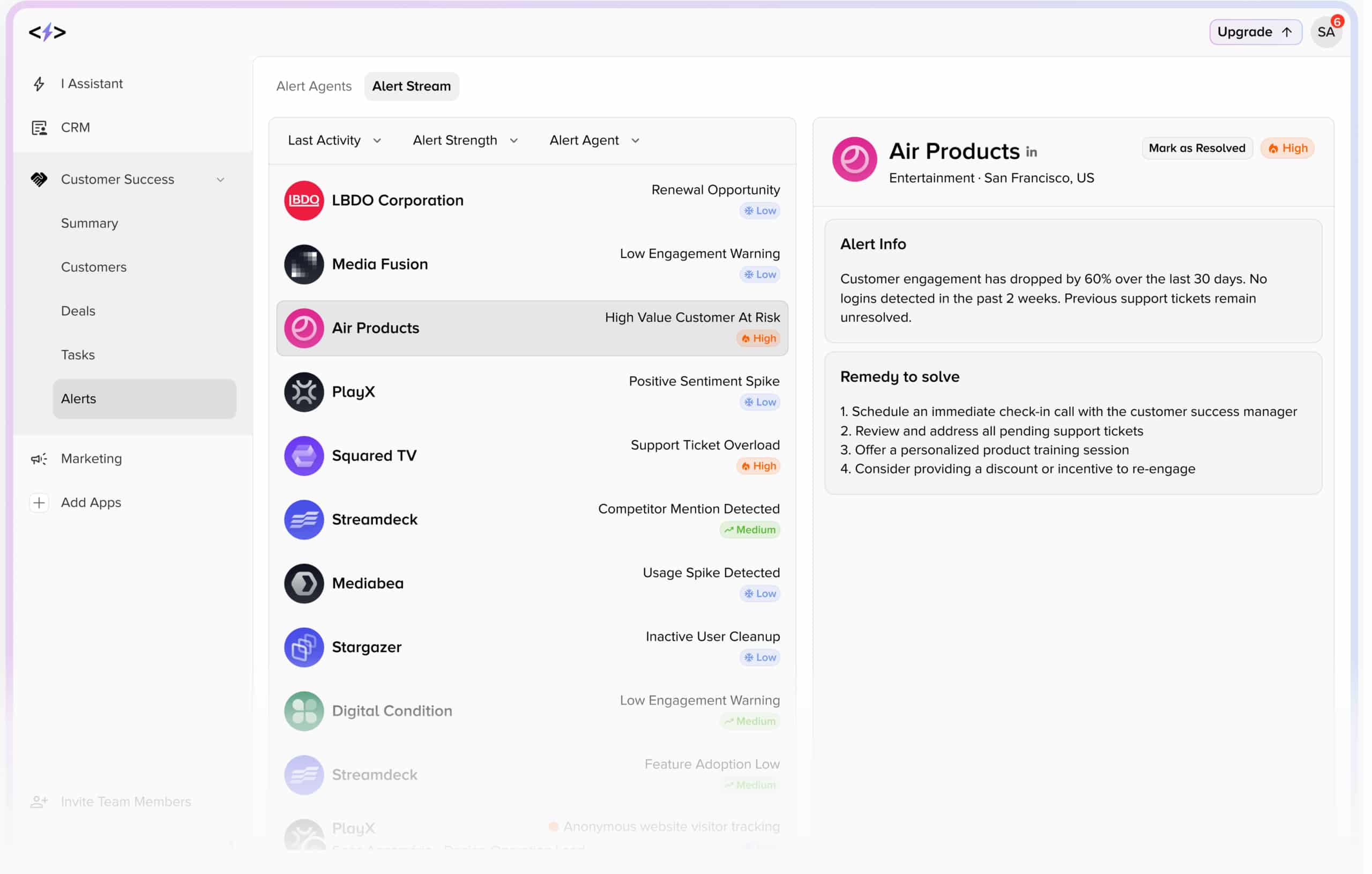1372x874 pixels.
Task: Click the SA user avatar with notification badge
Action: pos(1326,32)
